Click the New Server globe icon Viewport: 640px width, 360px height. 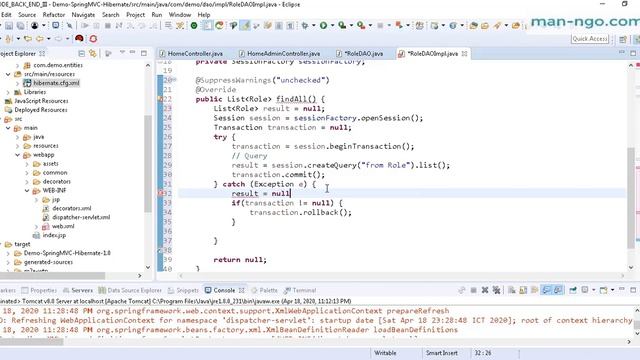tap(453, 26)
